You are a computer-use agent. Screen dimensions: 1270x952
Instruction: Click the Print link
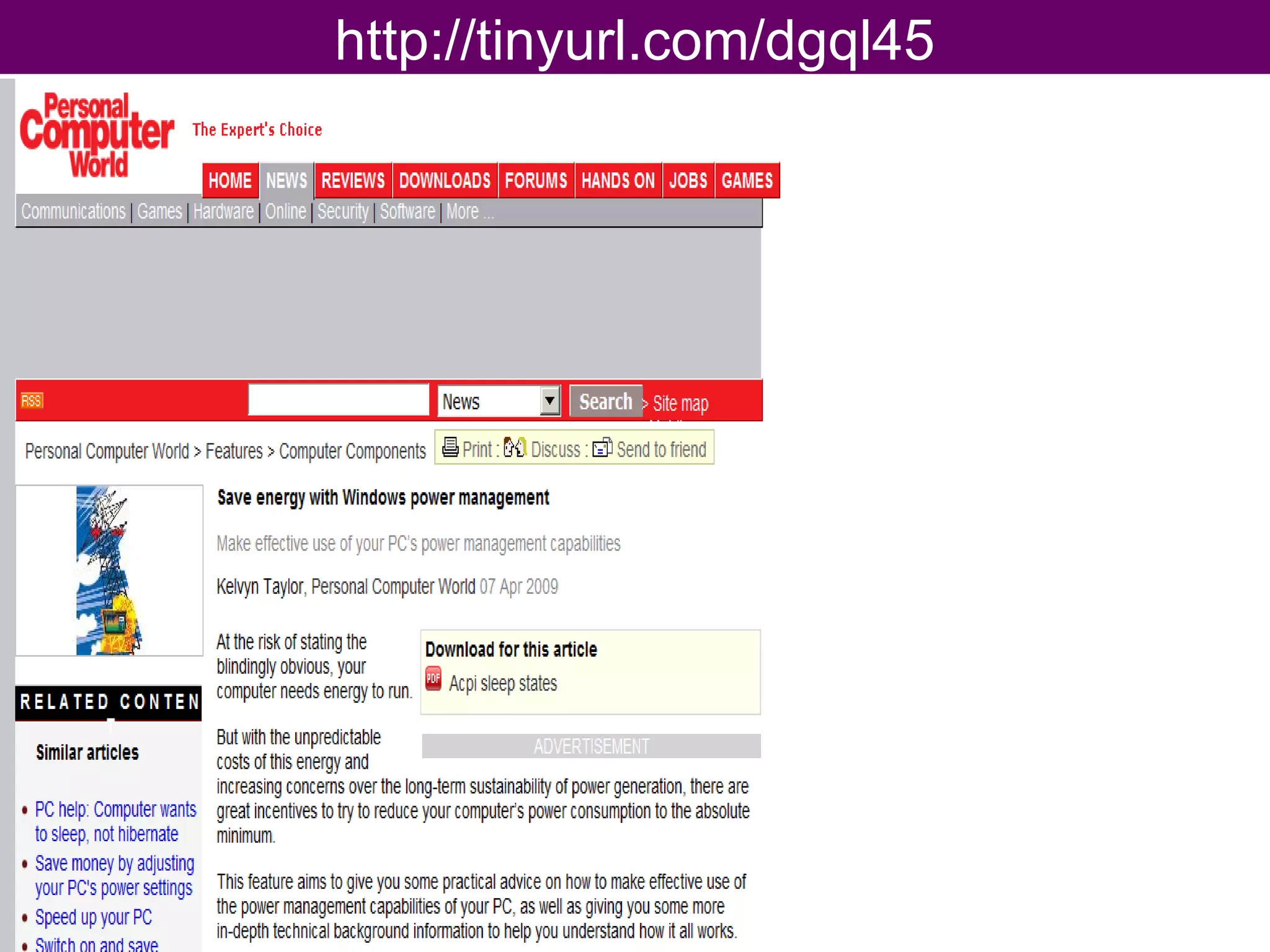click(x=477, y=449)
